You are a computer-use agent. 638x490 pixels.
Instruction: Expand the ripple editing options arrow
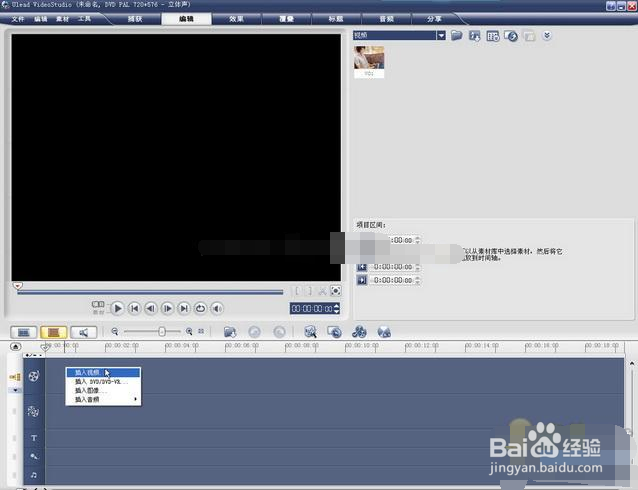coord(15,390)
